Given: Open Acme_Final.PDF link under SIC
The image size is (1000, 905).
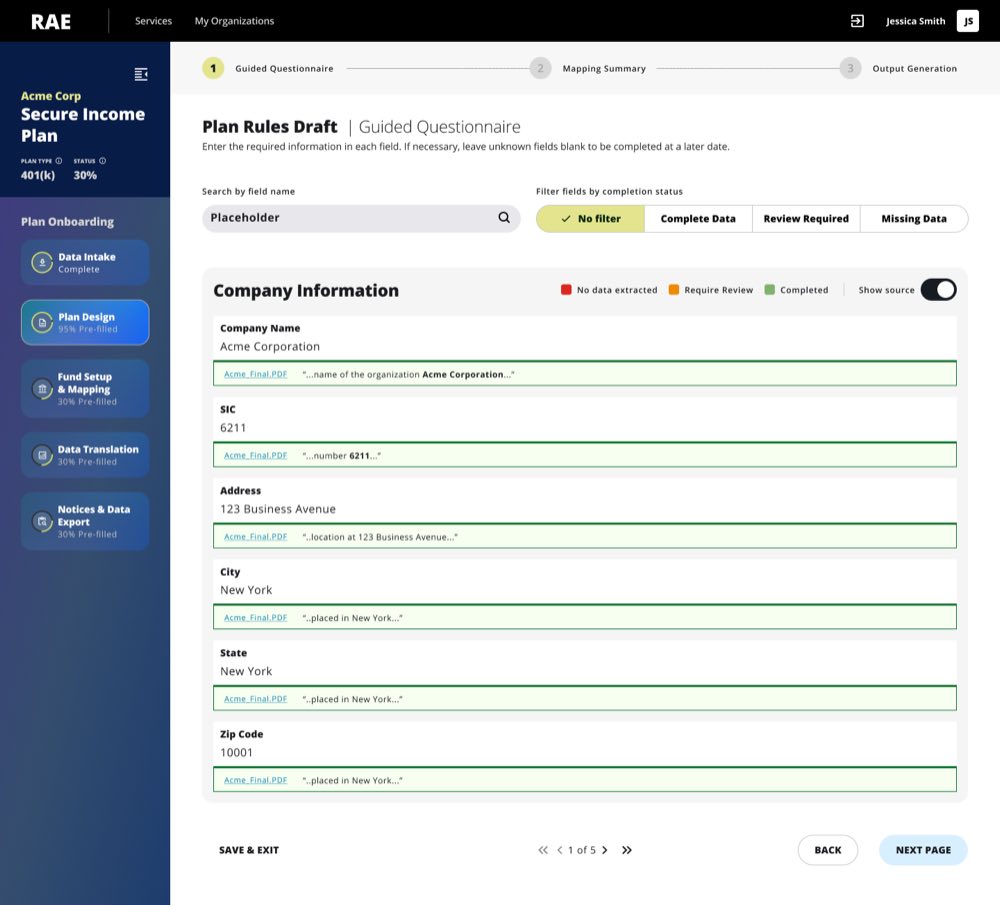Looking at the screenshot, I should [x=255, y=455].
